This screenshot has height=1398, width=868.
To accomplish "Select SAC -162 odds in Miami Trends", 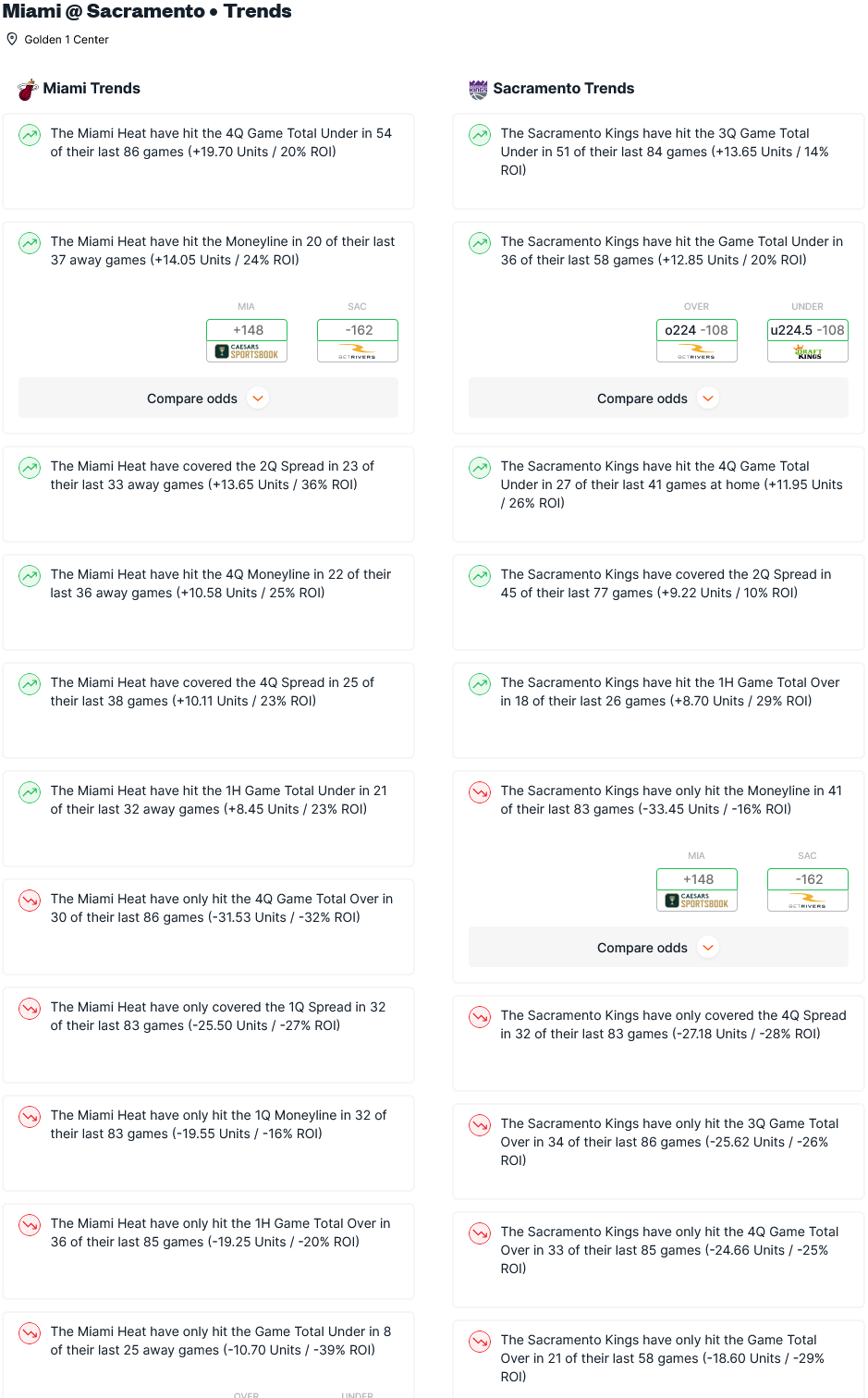I will click(x=358, y=330).
